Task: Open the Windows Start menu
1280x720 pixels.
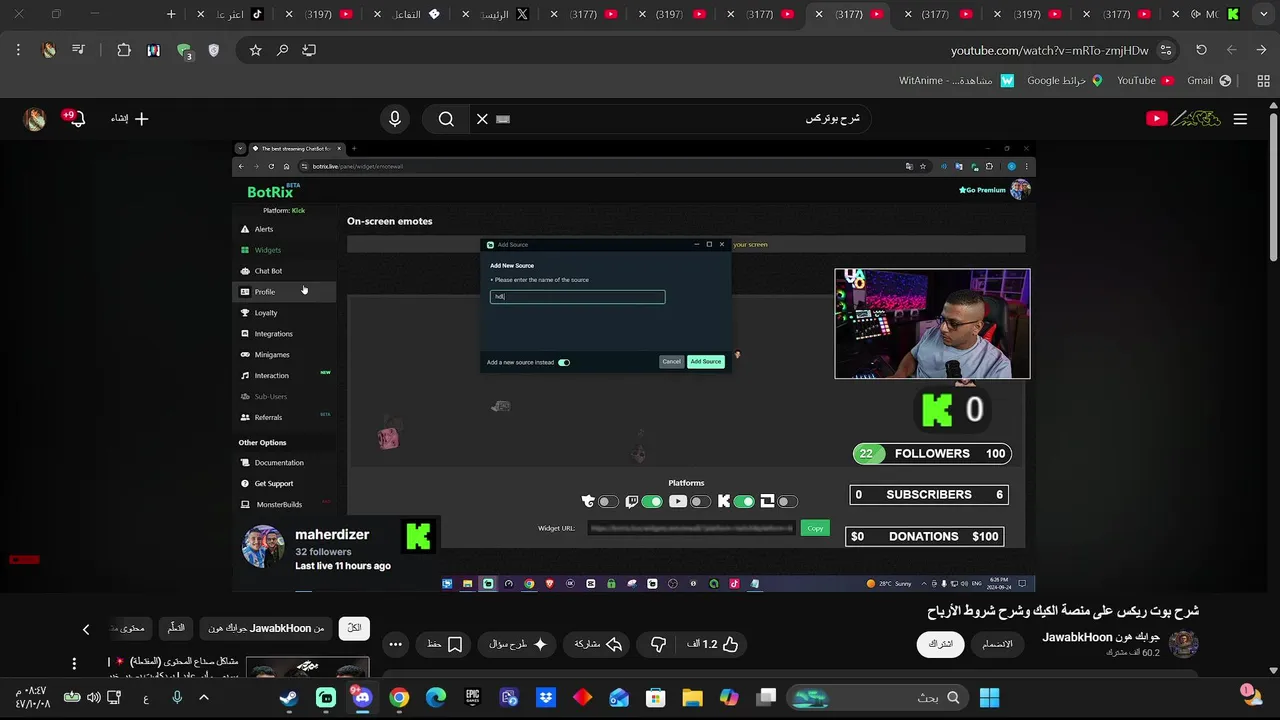Action: (989, 698)
